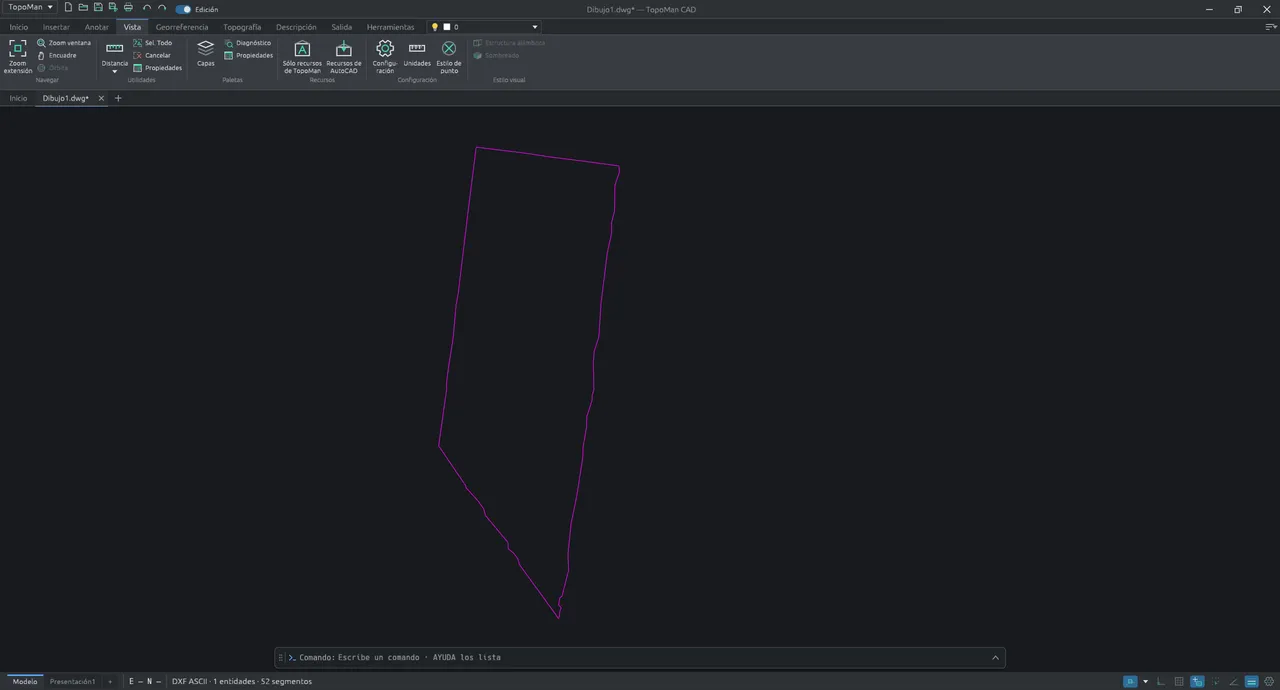Toggle lineweight display in status bar
This screenshot has width=1280, height=690.
[1251, 682]
